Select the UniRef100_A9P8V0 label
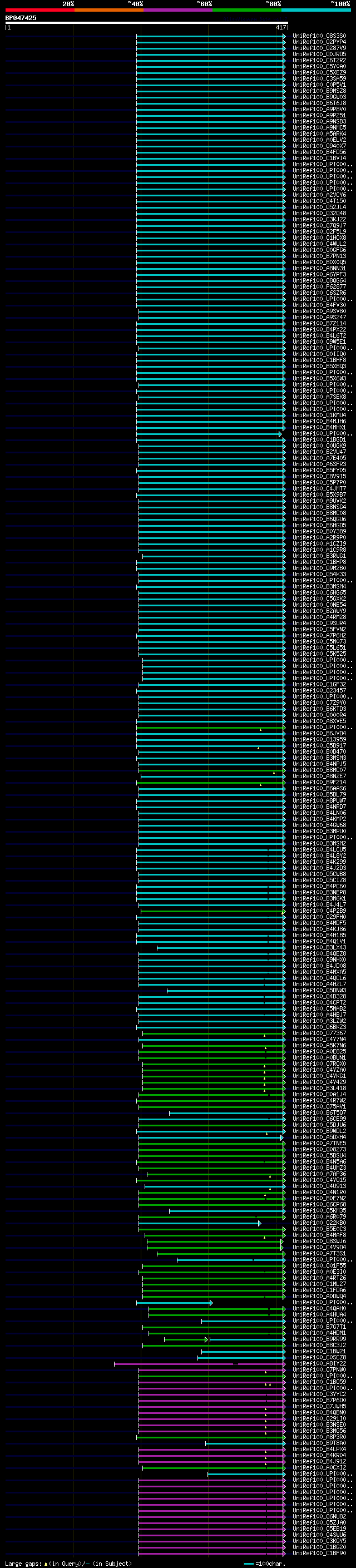Viewport: 356px width, 1568px height. [319, 109]
